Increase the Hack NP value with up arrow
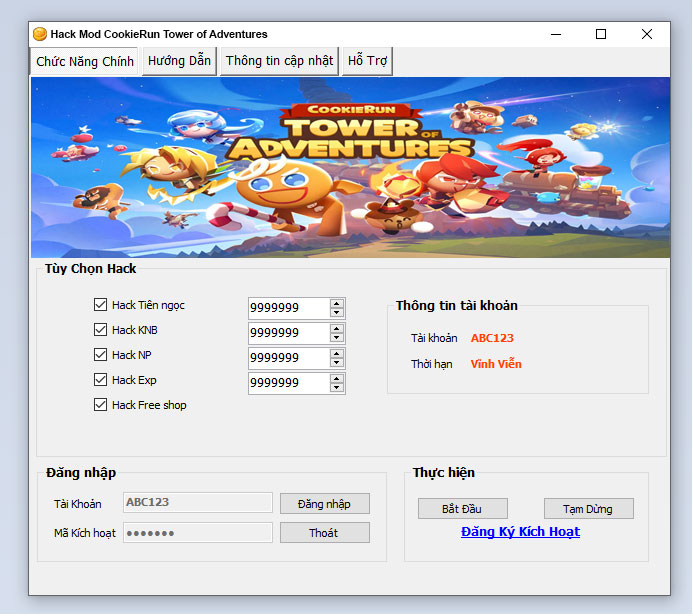Viewport: 693px width, 616px height. coord(337,354)
